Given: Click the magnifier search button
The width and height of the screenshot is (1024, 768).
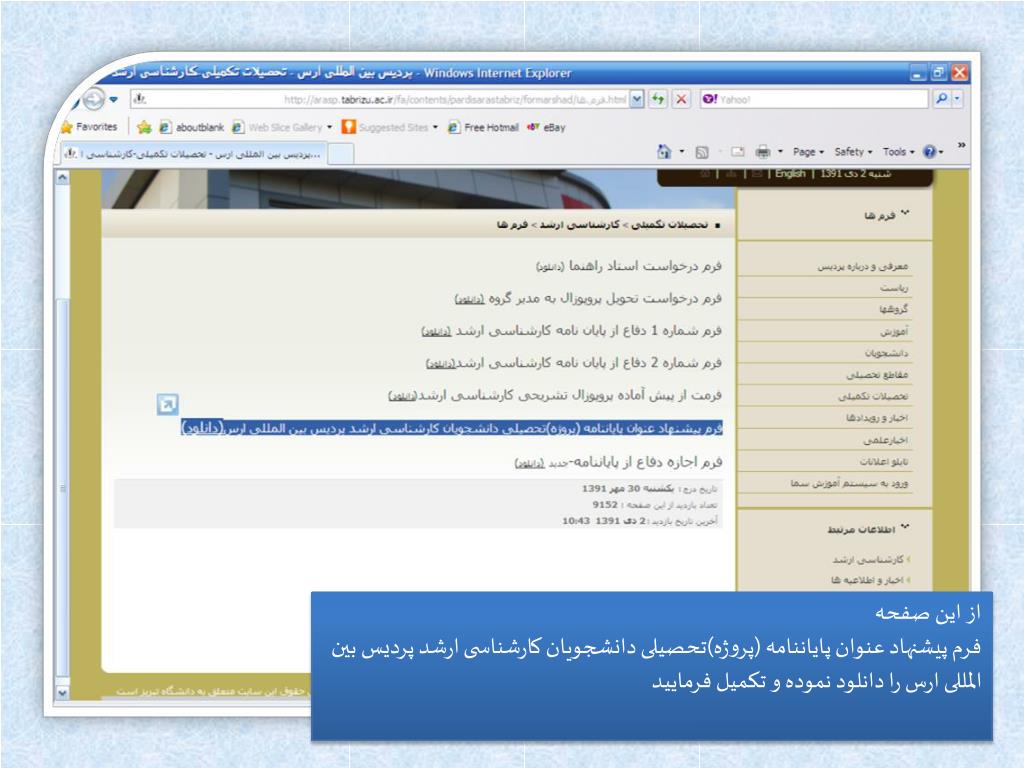Looking at the screenshot, I should tap(941, 99).
